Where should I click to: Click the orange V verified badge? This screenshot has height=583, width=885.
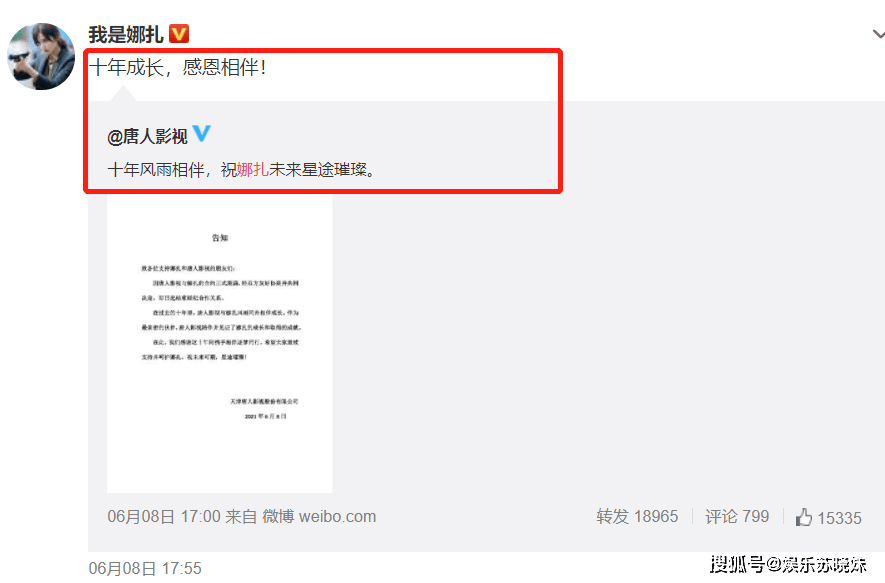(179, 34)
